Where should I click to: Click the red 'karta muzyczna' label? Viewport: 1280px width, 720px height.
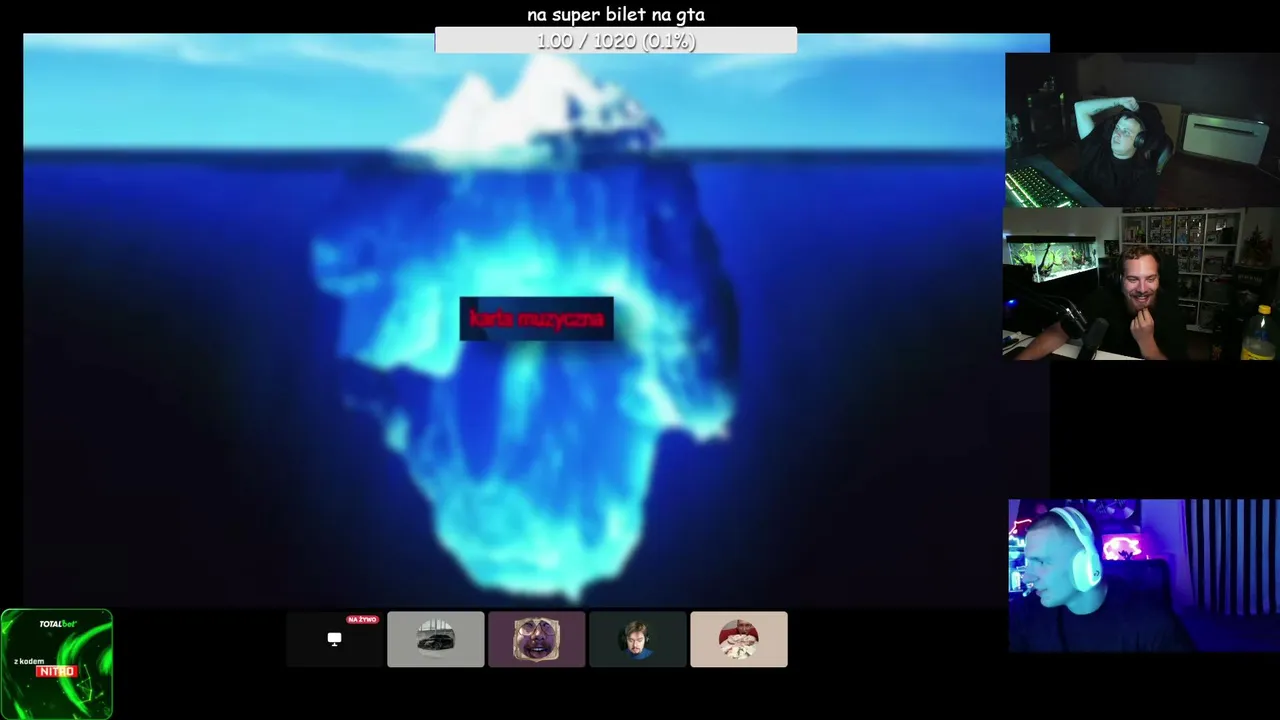point(536,319)
